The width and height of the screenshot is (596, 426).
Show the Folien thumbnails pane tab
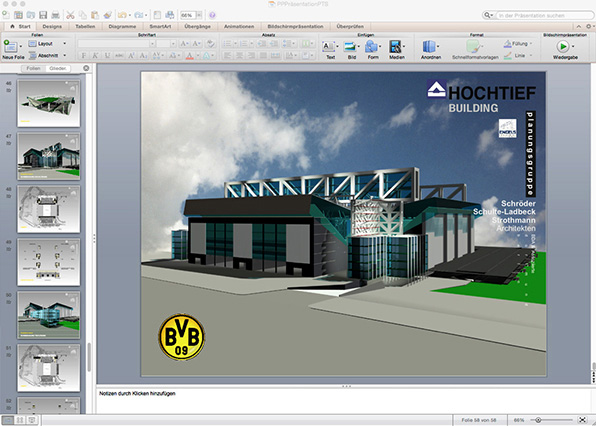(x=33, y=68)
